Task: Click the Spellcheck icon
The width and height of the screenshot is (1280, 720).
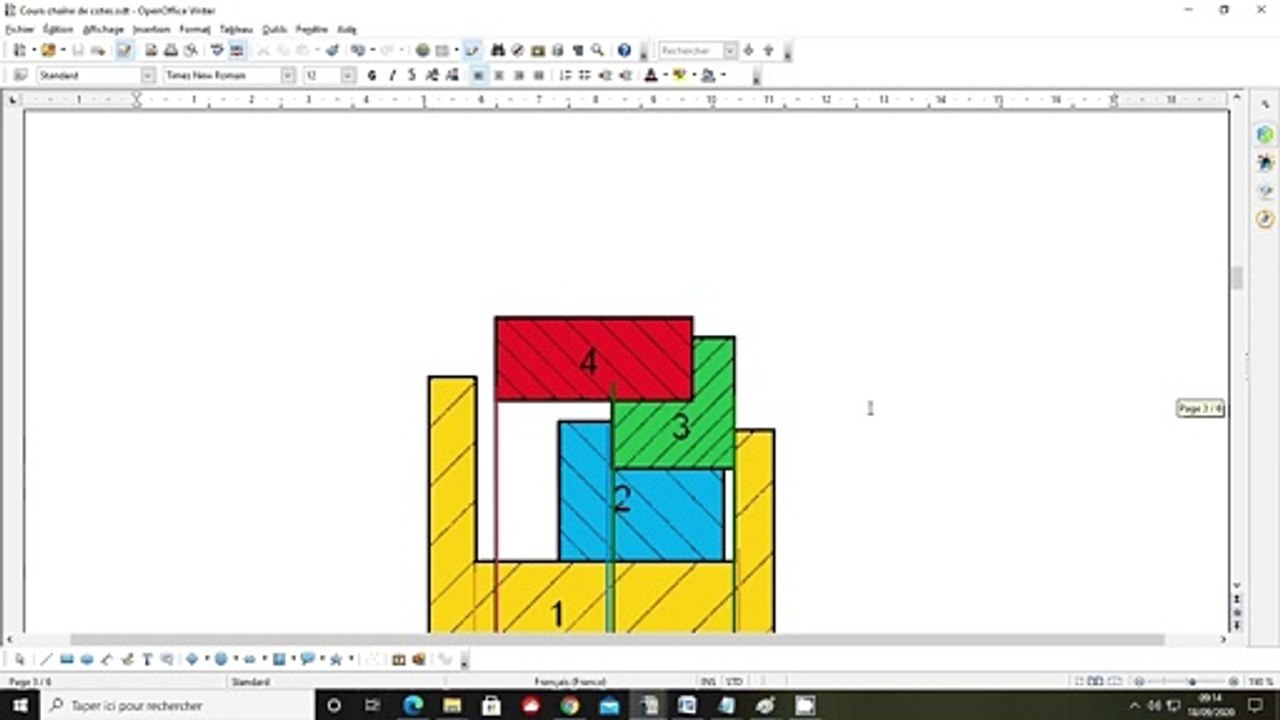Action: point(217,50)
